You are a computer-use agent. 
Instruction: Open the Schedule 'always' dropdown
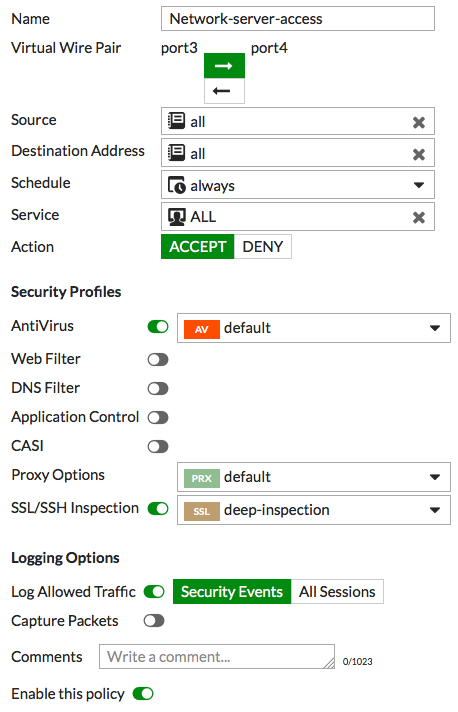point(298,185)
